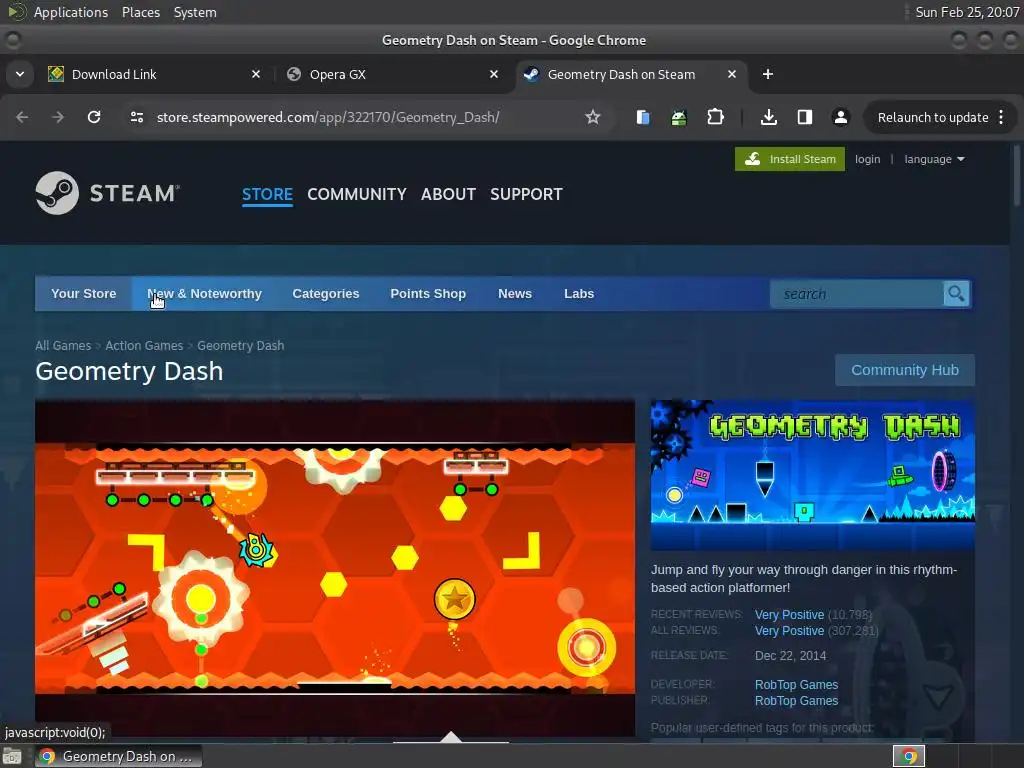Expand the tab search dropdown arrow
The image size is (1024, 768).
(x=20, y=74)
